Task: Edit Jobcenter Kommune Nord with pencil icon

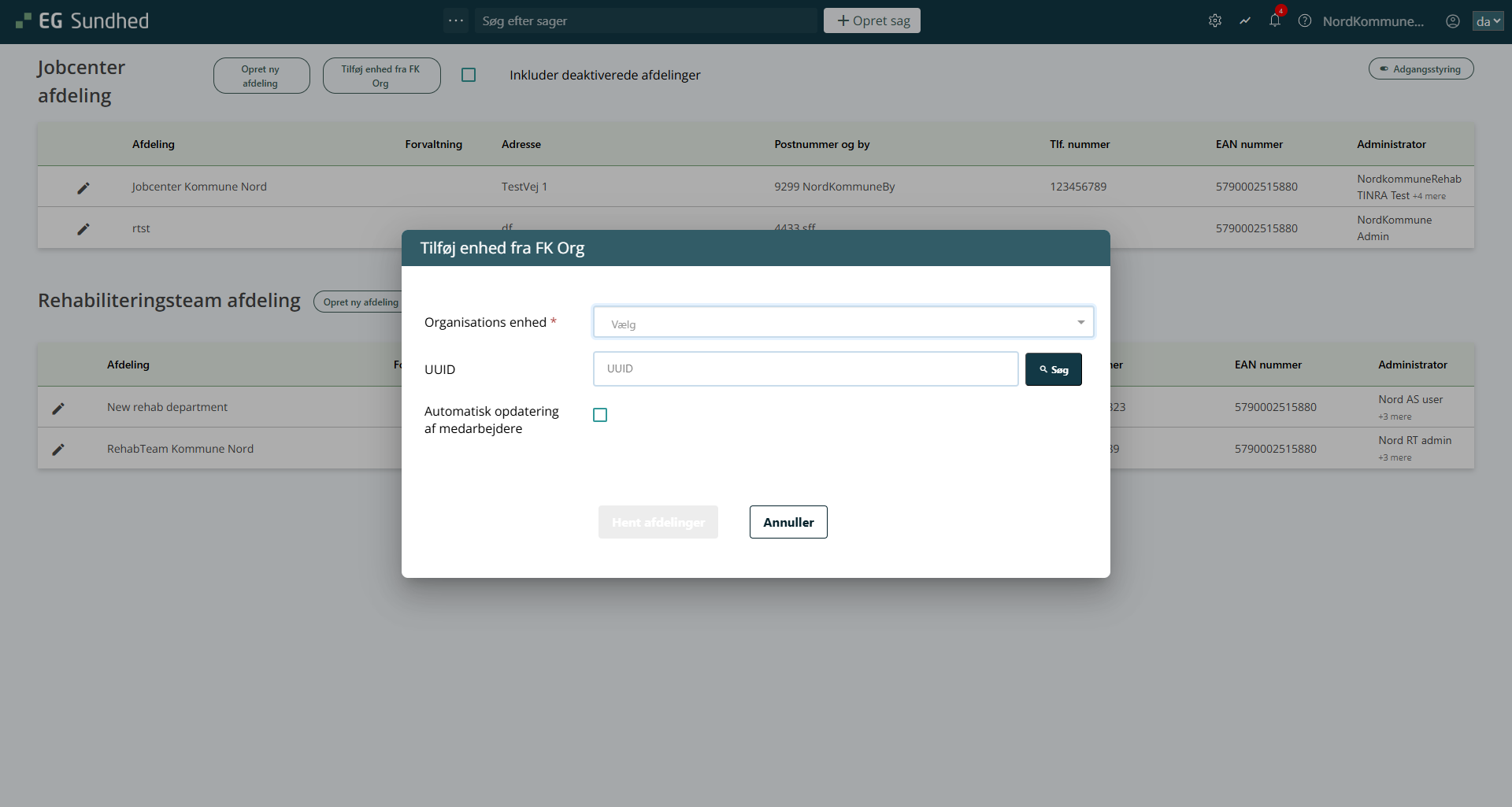Action: pos(83,187)
